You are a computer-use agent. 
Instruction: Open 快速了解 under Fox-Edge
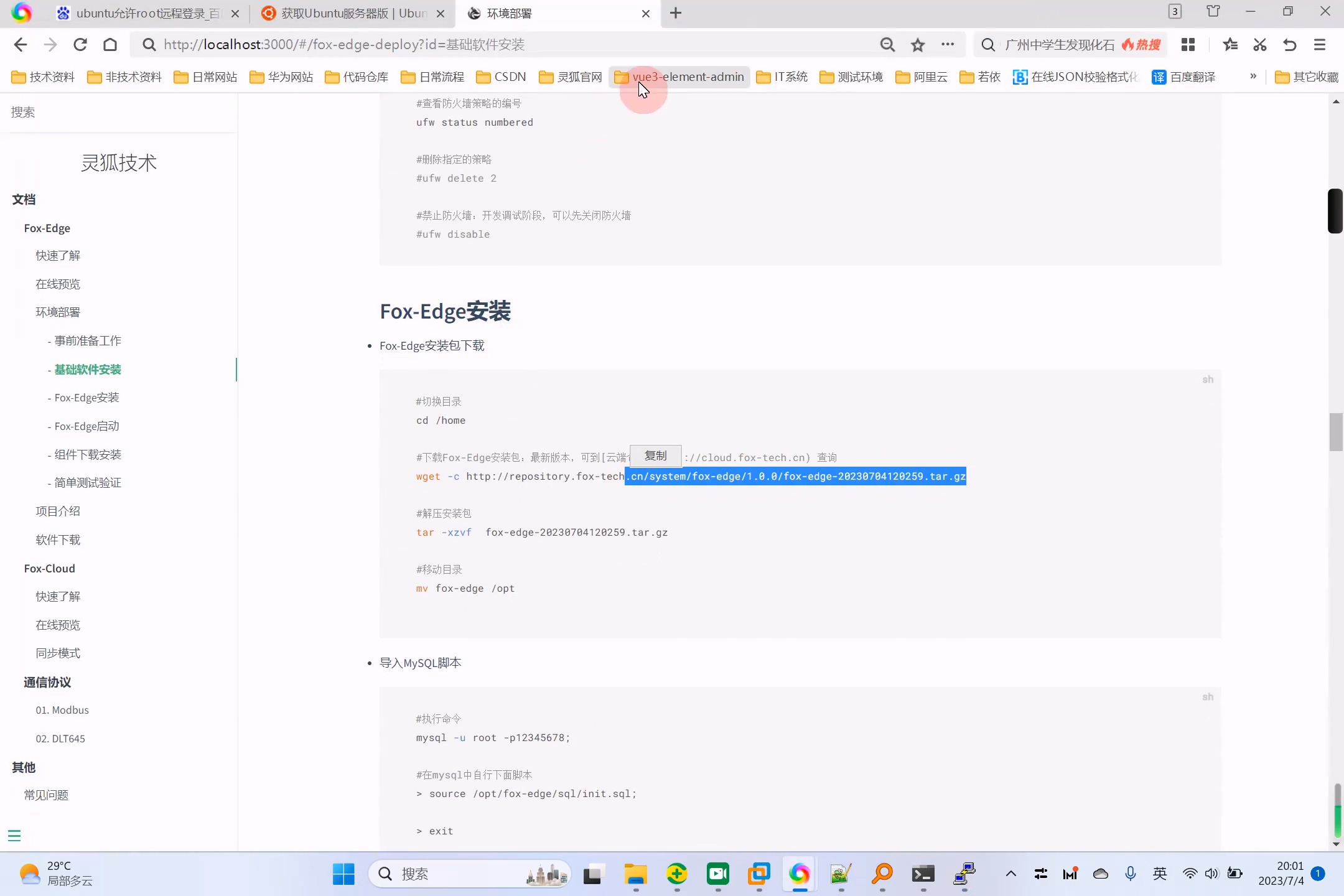click(58, 256)
